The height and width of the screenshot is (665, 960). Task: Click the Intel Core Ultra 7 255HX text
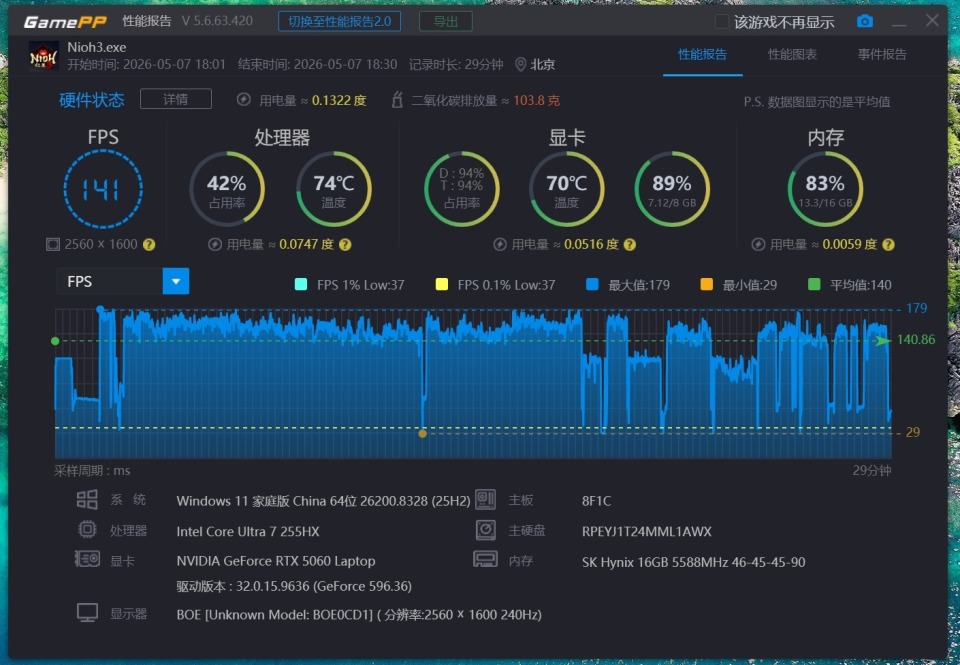(248, 532)
